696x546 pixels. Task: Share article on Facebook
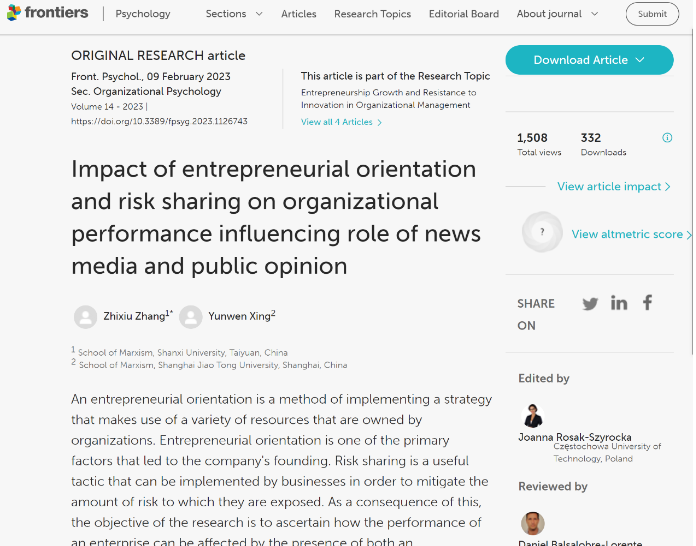pos(647,303)
